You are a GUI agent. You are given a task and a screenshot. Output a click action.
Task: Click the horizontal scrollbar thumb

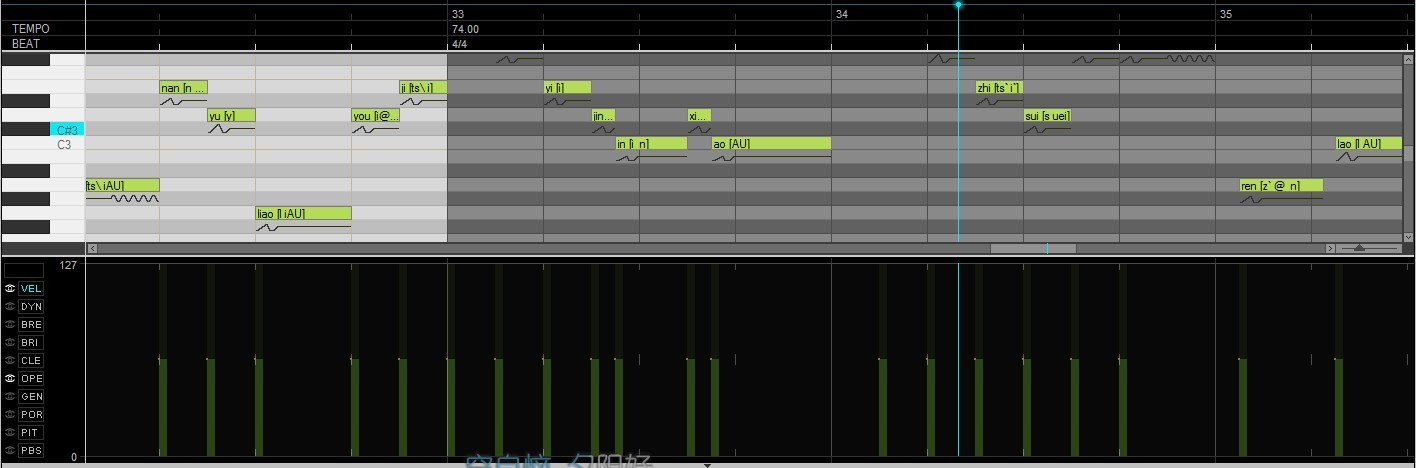pos(1033,248)
